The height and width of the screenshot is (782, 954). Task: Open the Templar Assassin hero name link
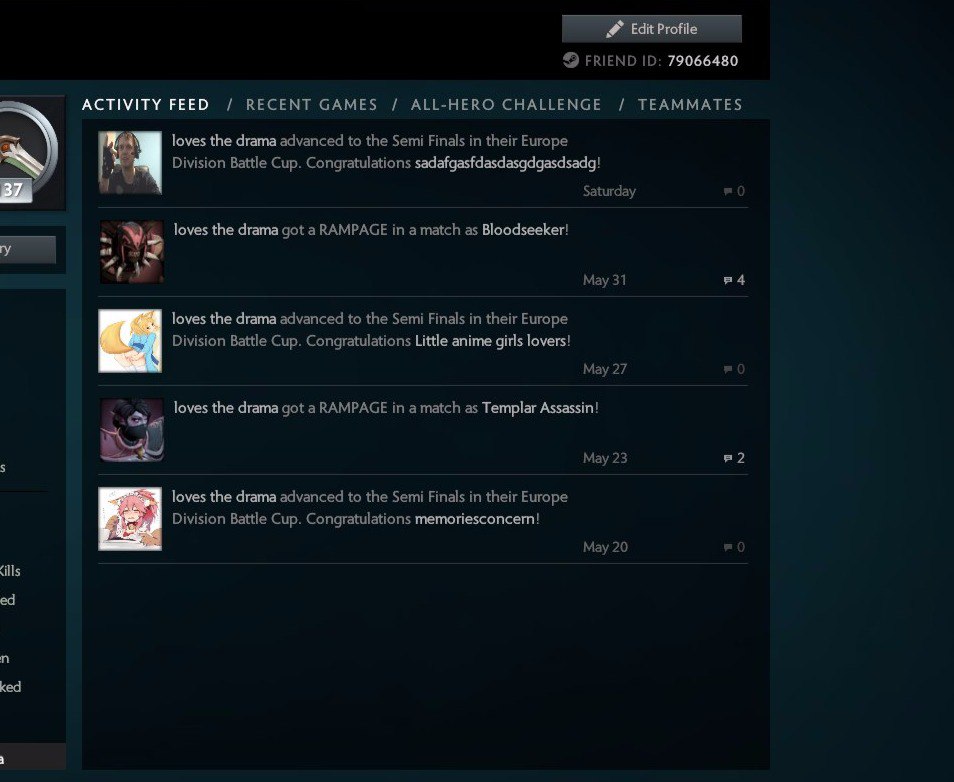pyautogui.click(x=538, y=408)
